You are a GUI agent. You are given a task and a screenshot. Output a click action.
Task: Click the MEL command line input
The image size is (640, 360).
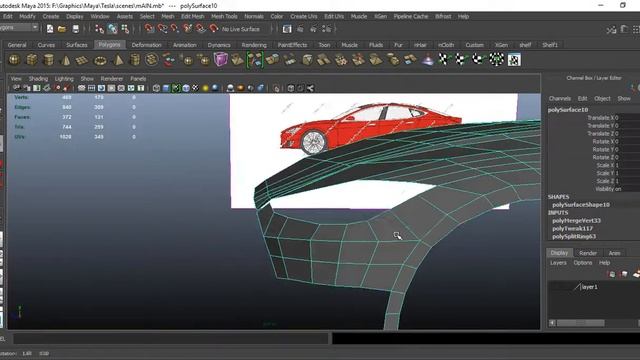171,338
